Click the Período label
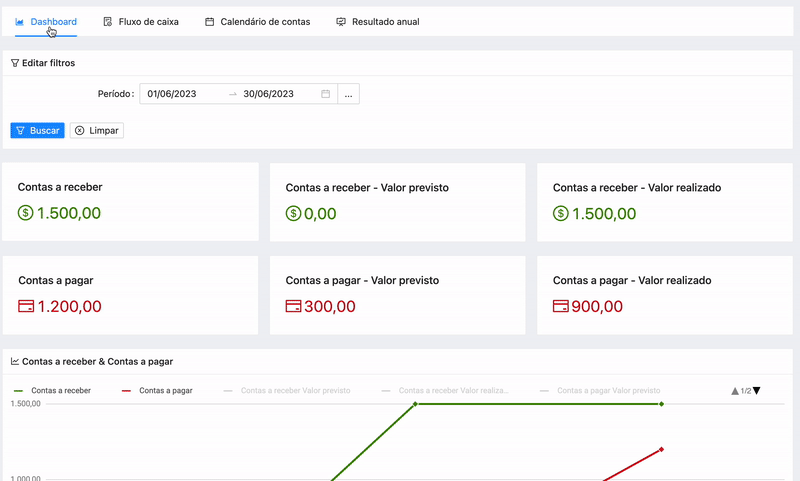The width and height of the screenshot is (800, 481). click(x=116, y=94)
